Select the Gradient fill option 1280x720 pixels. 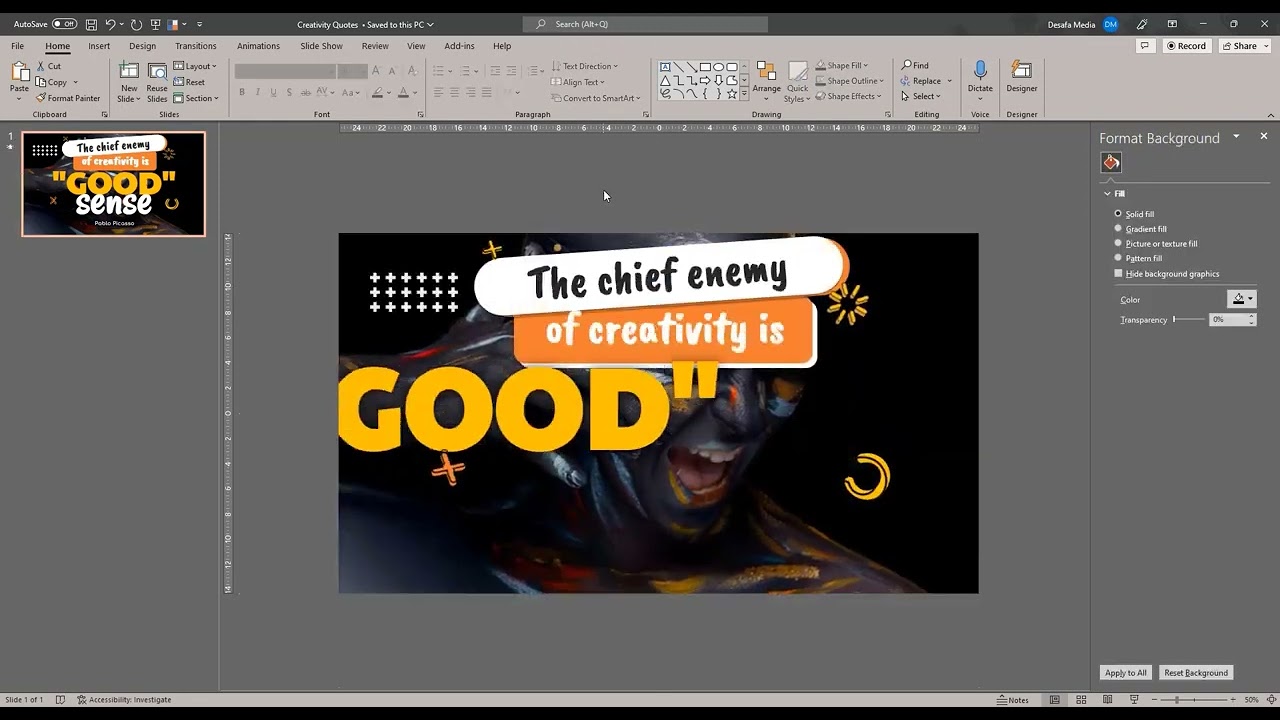(x=1140, y=229)
